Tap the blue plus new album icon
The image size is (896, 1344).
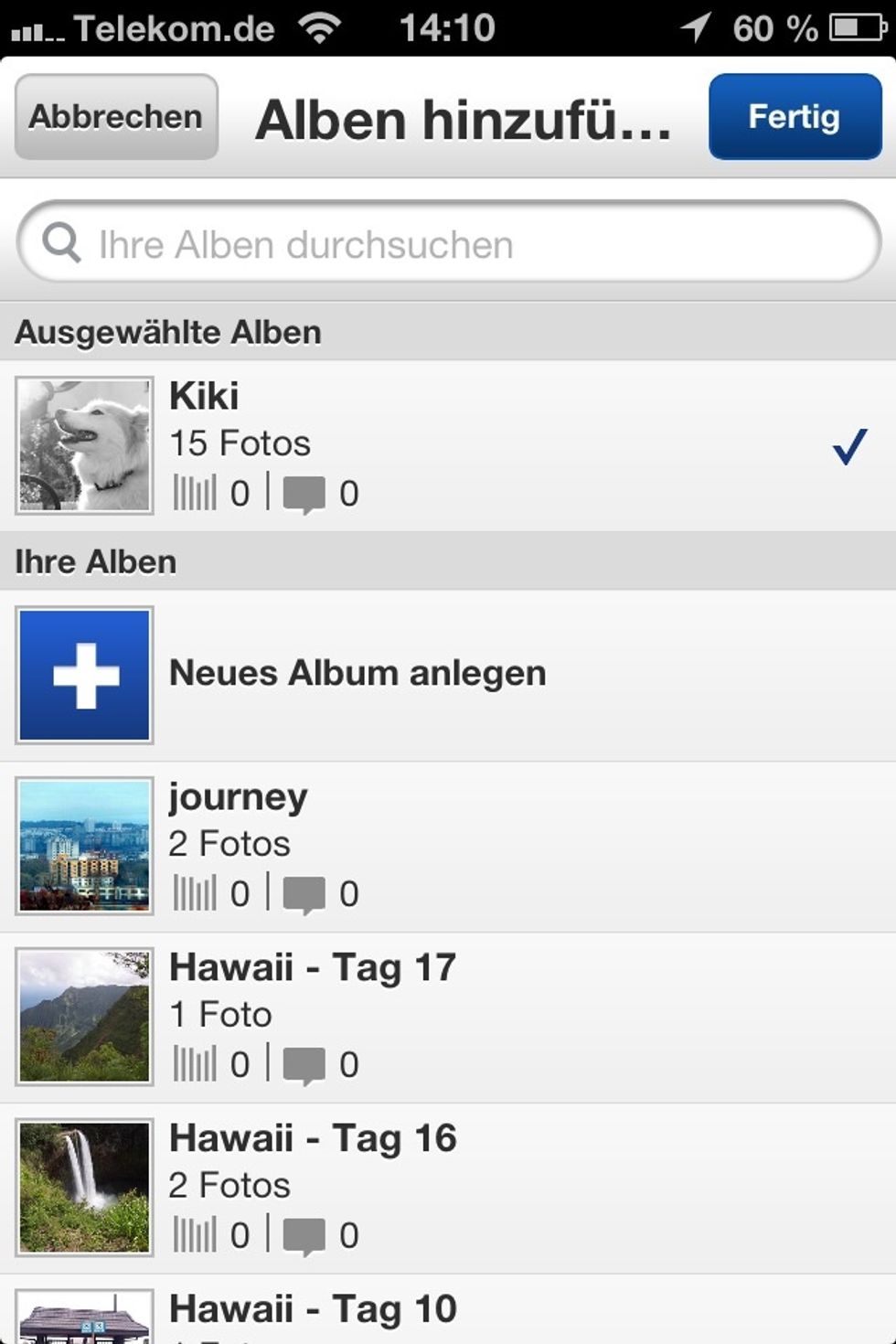[x=85, y=675]
